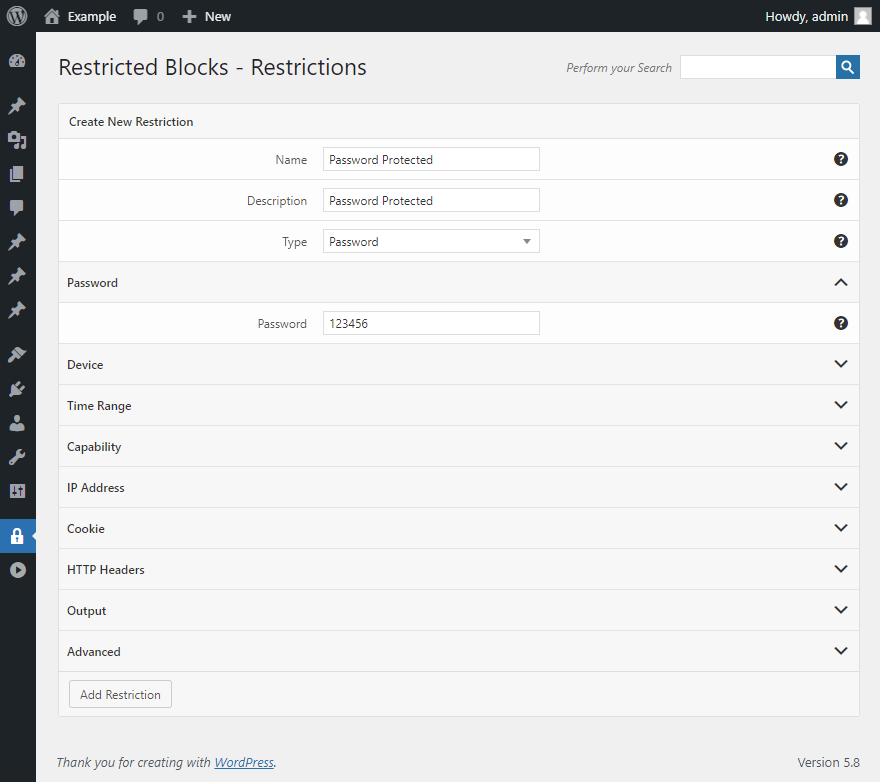The width and height of the screenshot is (880, 782).
Task: Expand the HTTP Headers section
Action: coord(459,569)
